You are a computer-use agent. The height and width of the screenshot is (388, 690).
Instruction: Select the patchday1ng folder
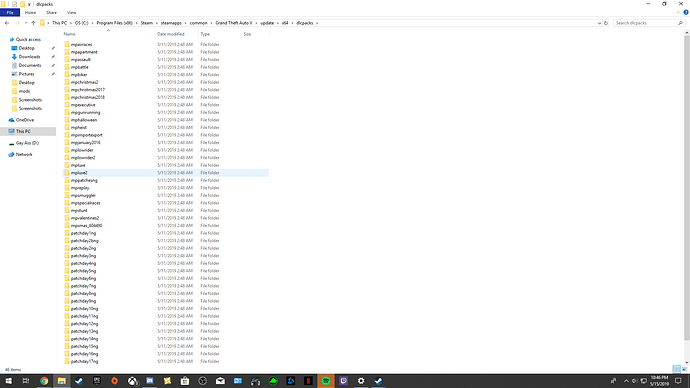click(83, 233)
